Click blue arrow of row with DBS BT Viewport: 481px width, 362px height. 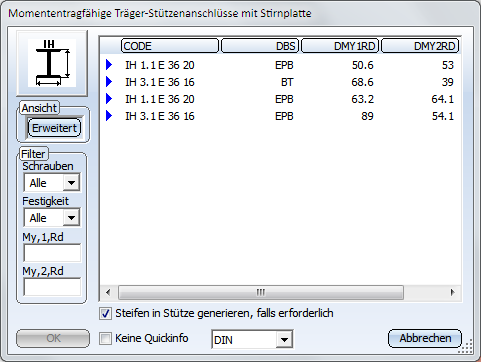pos(109,82)
